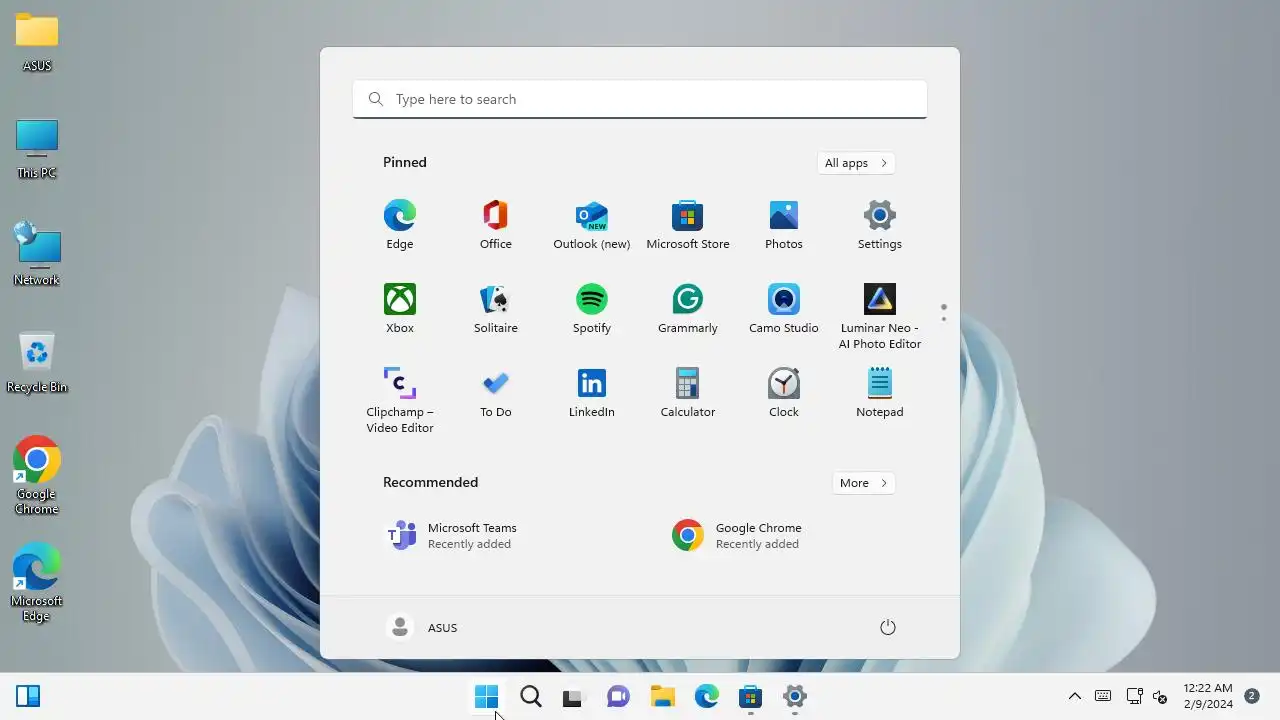
Task: Open Notepad from pinned apps
Action: pyautogui.click(x=880, y=393)
